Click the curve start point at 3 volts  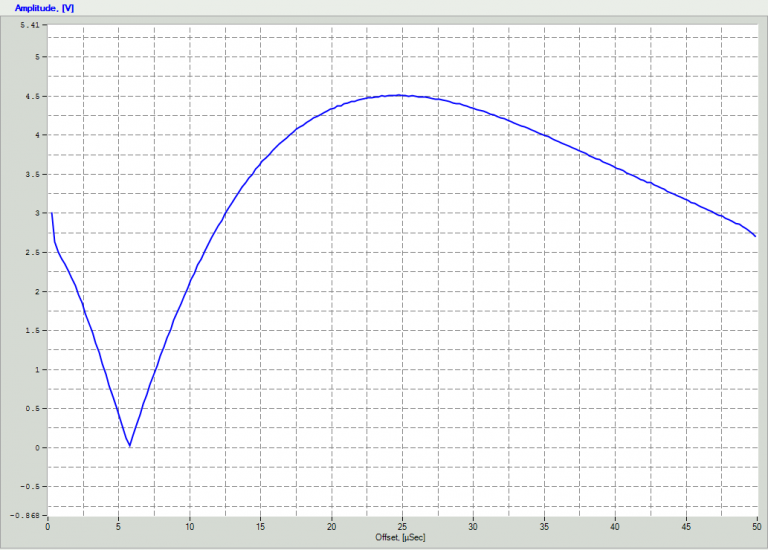(x=52, y=214)
